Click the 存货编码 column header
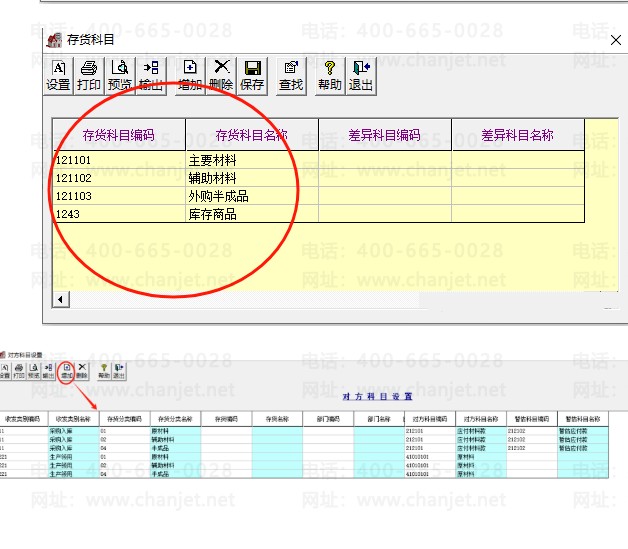The height and width of the screenshot is (549, 628). pyautogui.click(x=226, y=419)
